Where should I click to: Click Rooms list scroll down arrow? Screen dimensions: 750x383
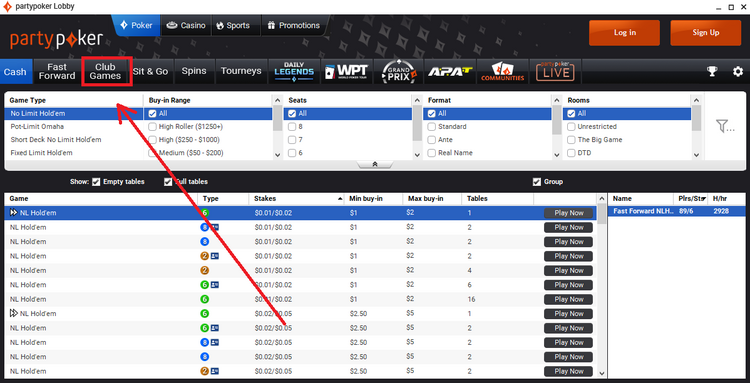pos(696,155)
